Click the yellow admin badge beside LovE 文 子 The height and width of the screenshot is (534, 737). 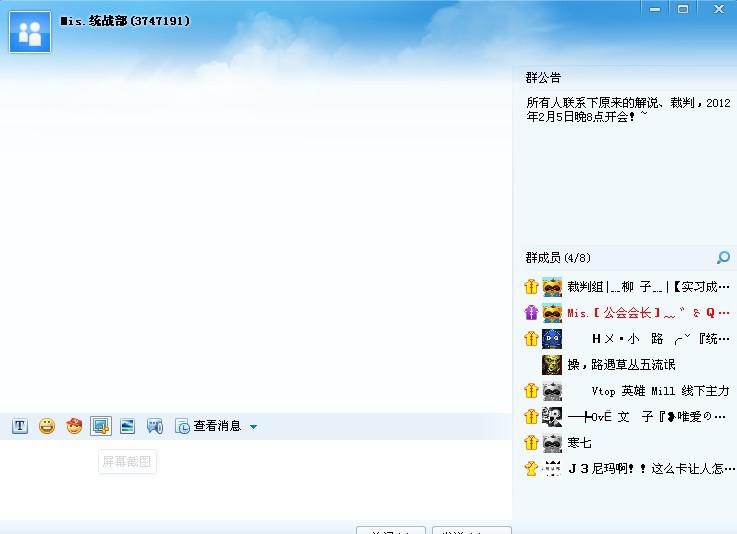pyautogui.click(x=531, y=416)
